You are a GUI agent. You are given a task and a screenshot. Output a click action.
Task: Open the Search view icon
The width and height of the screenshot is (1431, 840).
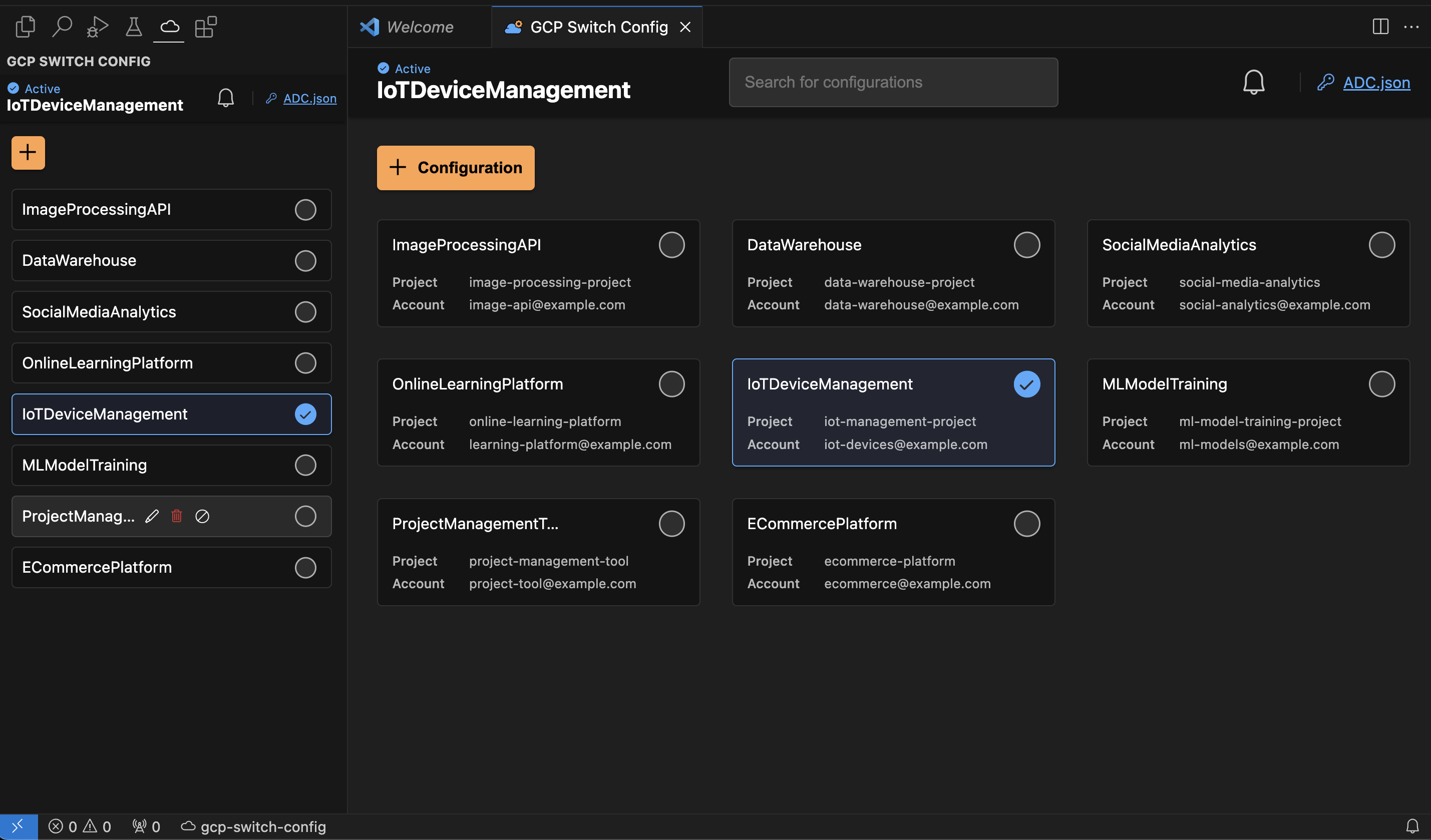tap(62, 27)
